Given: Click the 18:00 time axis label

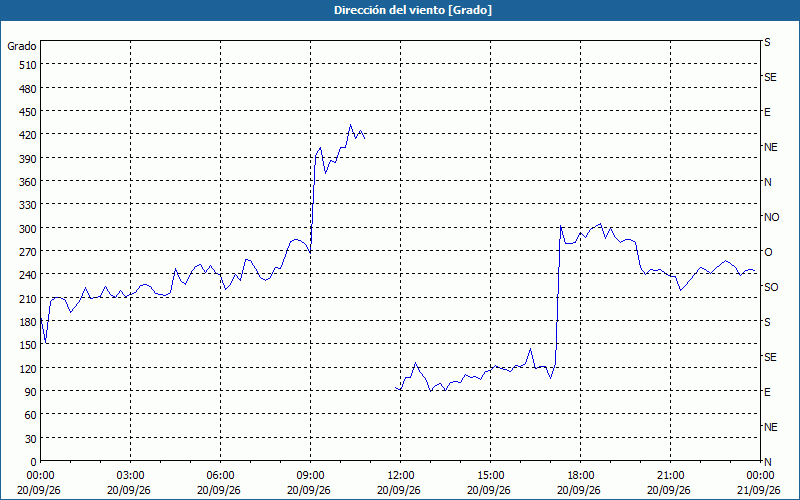Looking at the screenshot, I should click(581, 476).
